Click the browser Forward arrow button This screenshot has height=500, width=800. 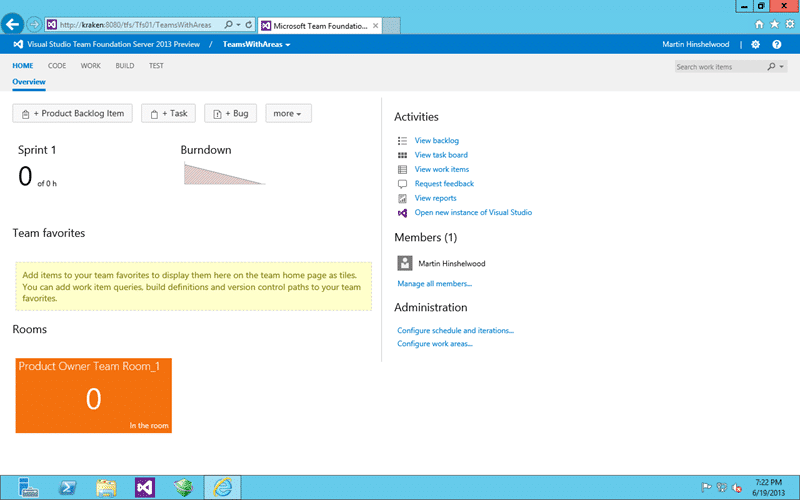click(x=34, y=24)
